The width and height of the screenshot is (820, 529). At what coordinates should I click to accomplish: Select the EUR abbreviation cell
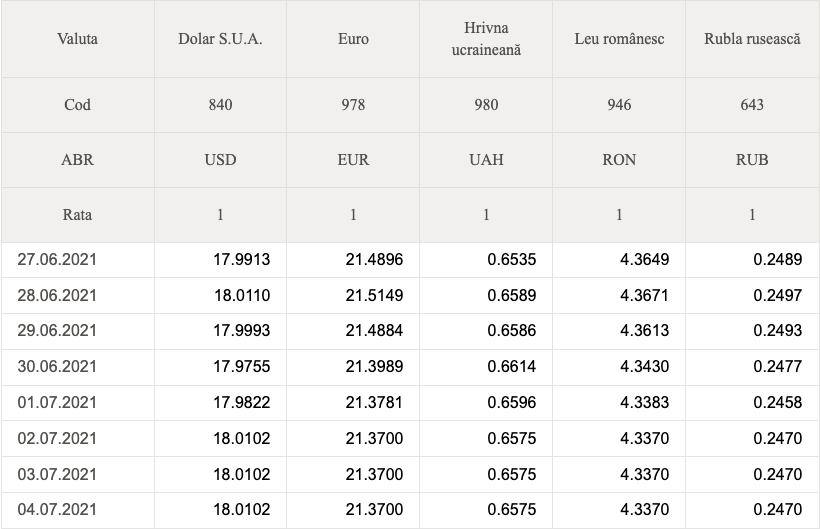[x=353, y=160]
